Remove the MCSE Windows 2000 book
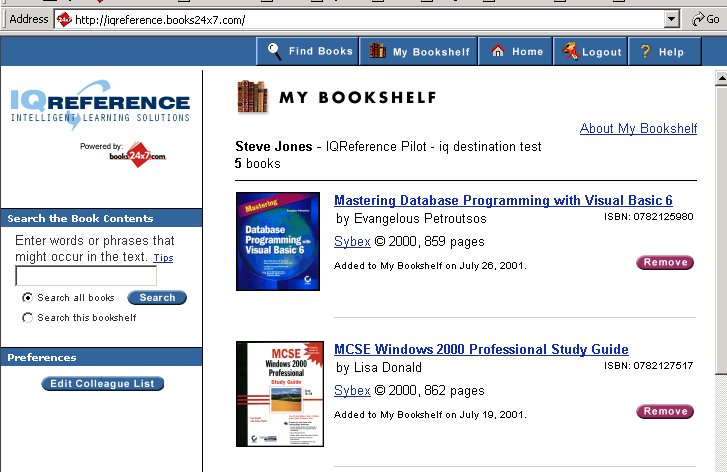 click(x=665, y=411)
